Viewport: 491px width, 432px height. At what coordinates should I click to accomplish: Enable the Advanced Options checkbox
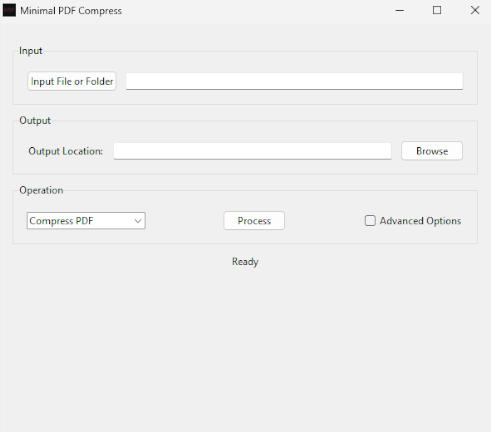point(370,221)
